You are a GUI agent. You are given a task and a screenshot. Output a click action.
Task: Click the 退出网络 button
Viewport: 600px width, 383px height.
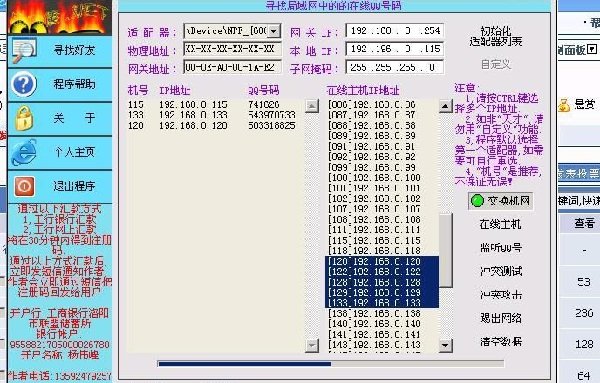click(501, 318)
